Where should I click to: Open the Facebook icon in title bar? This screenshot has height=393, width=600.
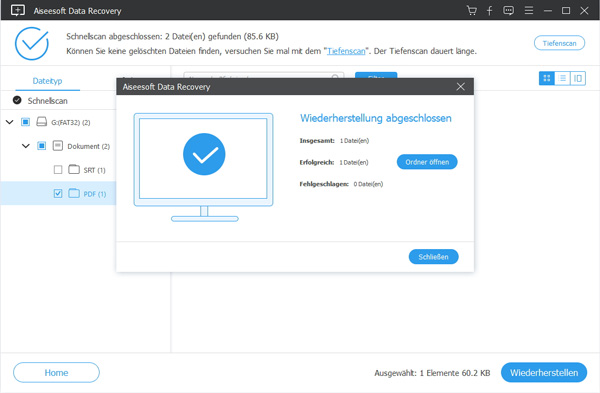tap(489, 10)
